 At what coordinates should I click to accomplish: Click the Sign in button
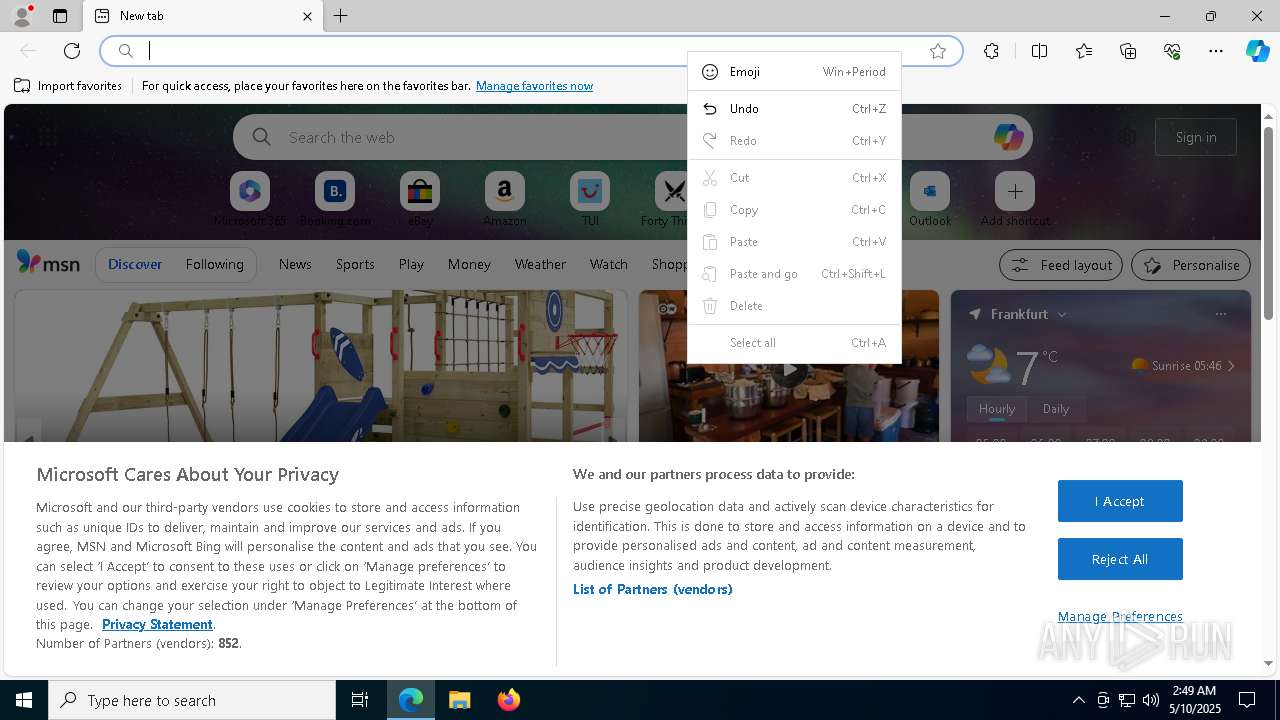[x=1196, y=137]
